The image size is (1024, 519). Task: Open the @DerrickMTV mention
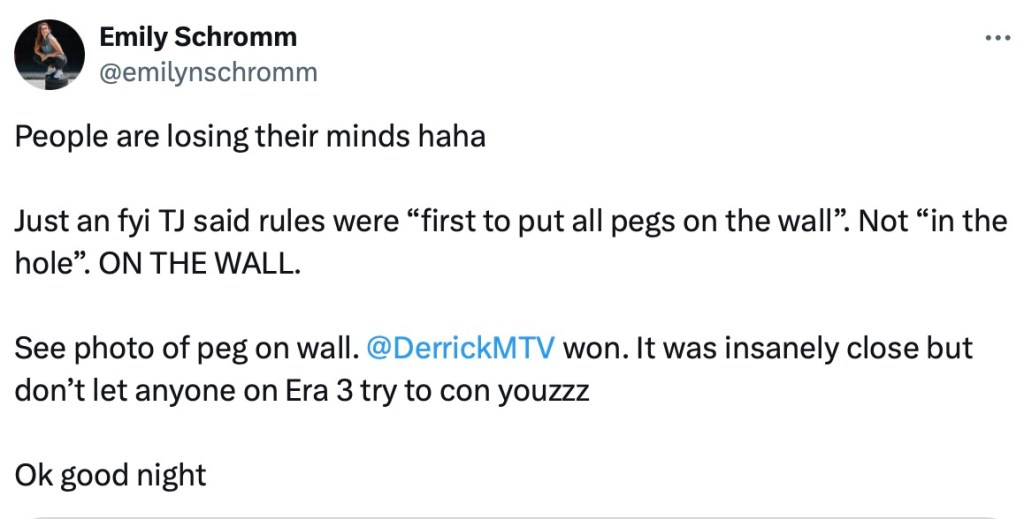pos(461,348)
